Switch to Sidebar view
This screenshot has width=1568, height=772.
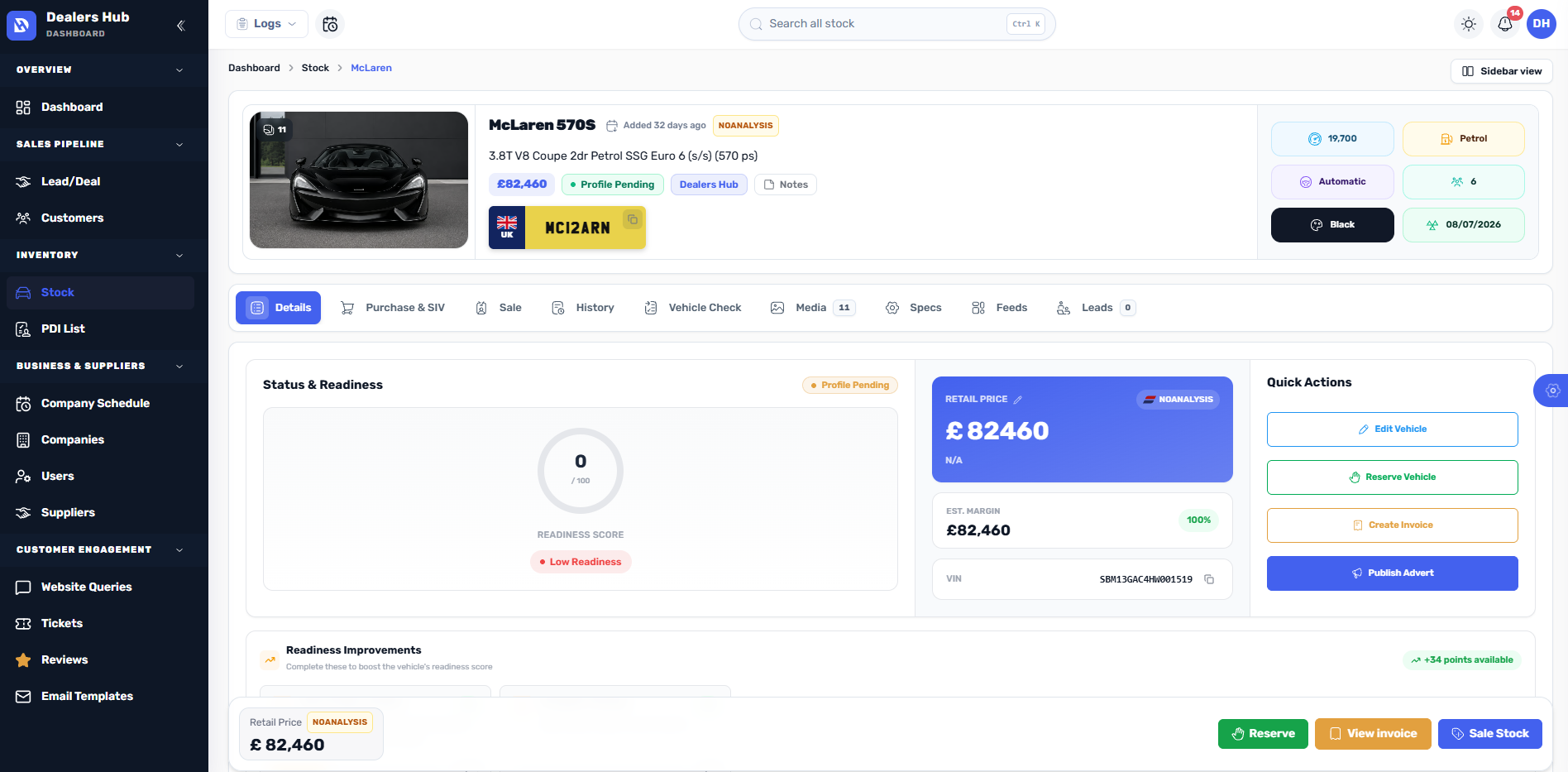(x=1501, y=71)
